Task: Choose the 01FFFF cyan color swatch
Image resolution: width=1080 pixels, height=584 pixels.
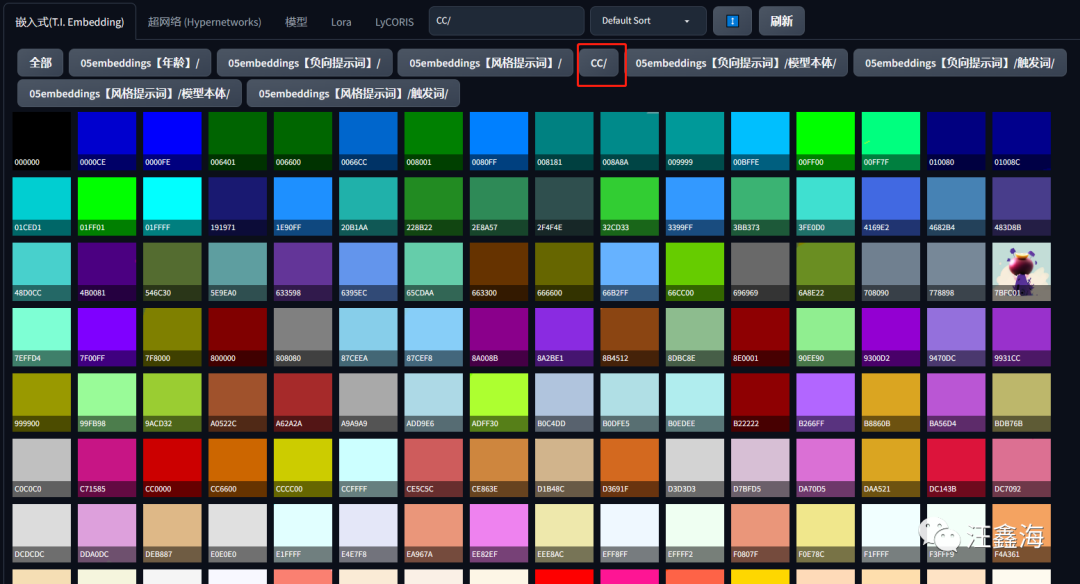Action: [172, 206]
